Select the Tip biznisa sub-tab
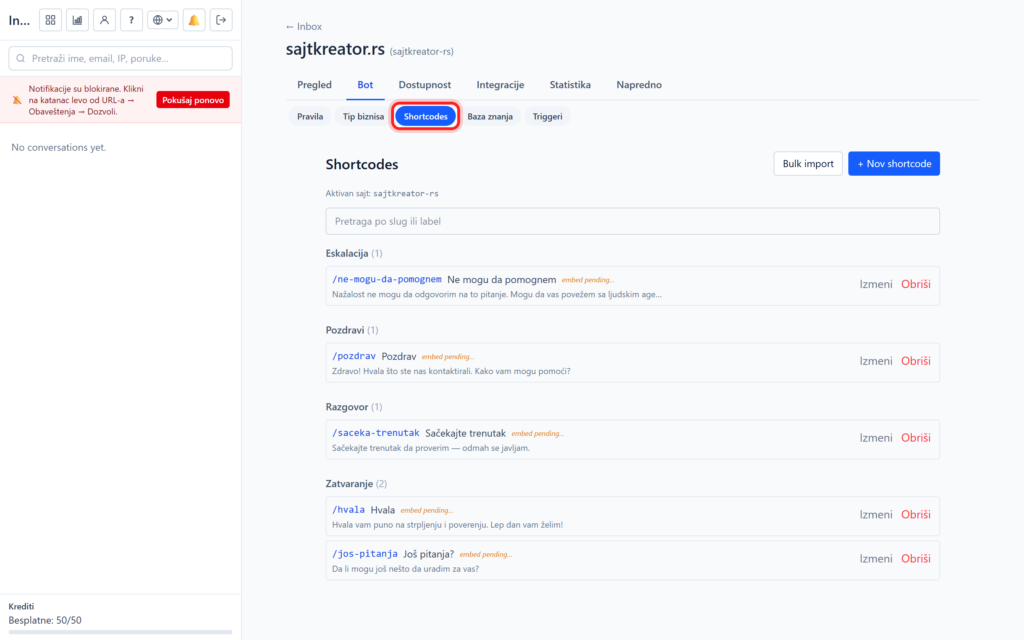 point(363,117)
